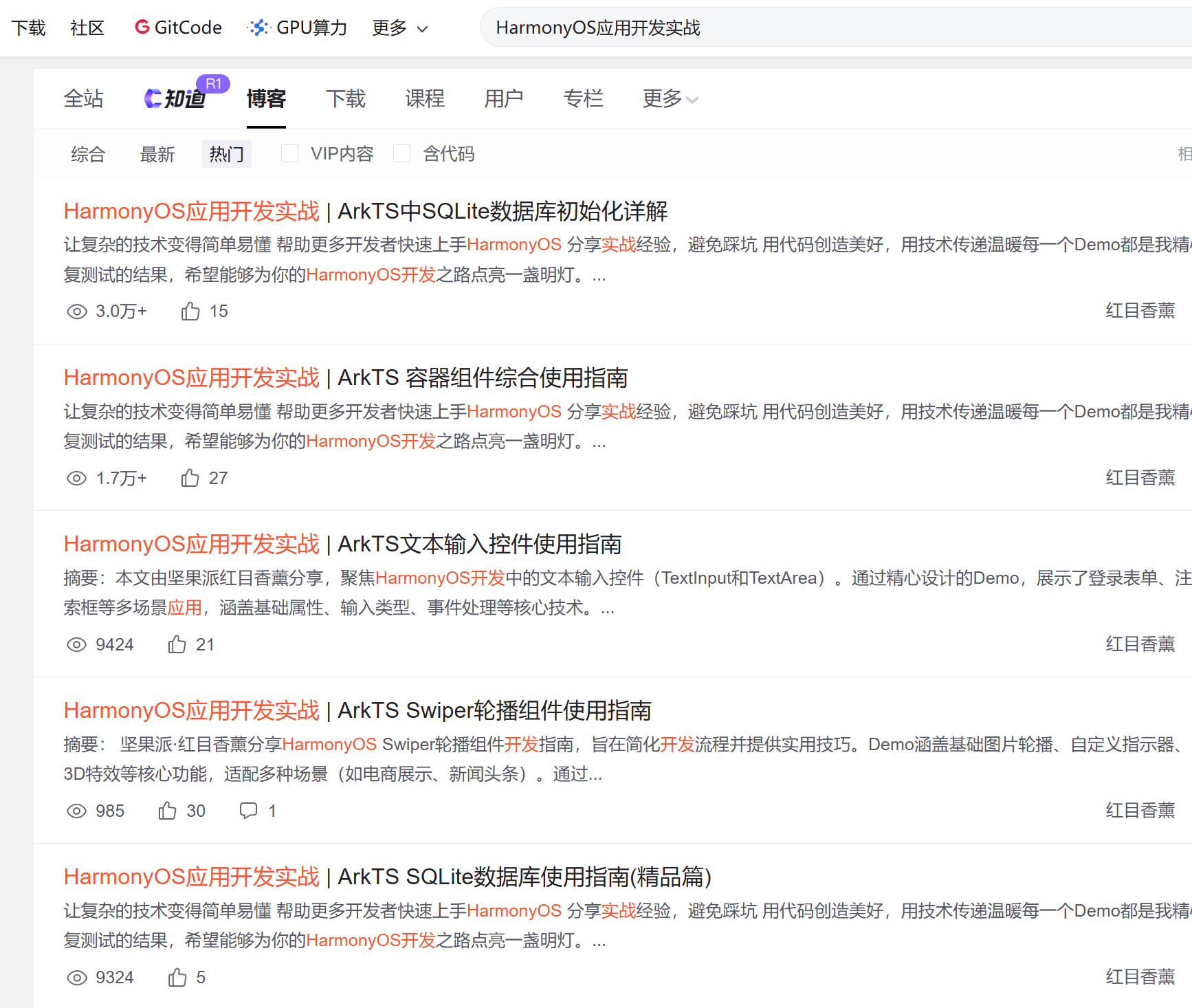Image resolution: width=1192 pixels, height=1008 pixels.
Task: Expand the 更多 tab dropdown in results tabs
Action: coord(670,99)
